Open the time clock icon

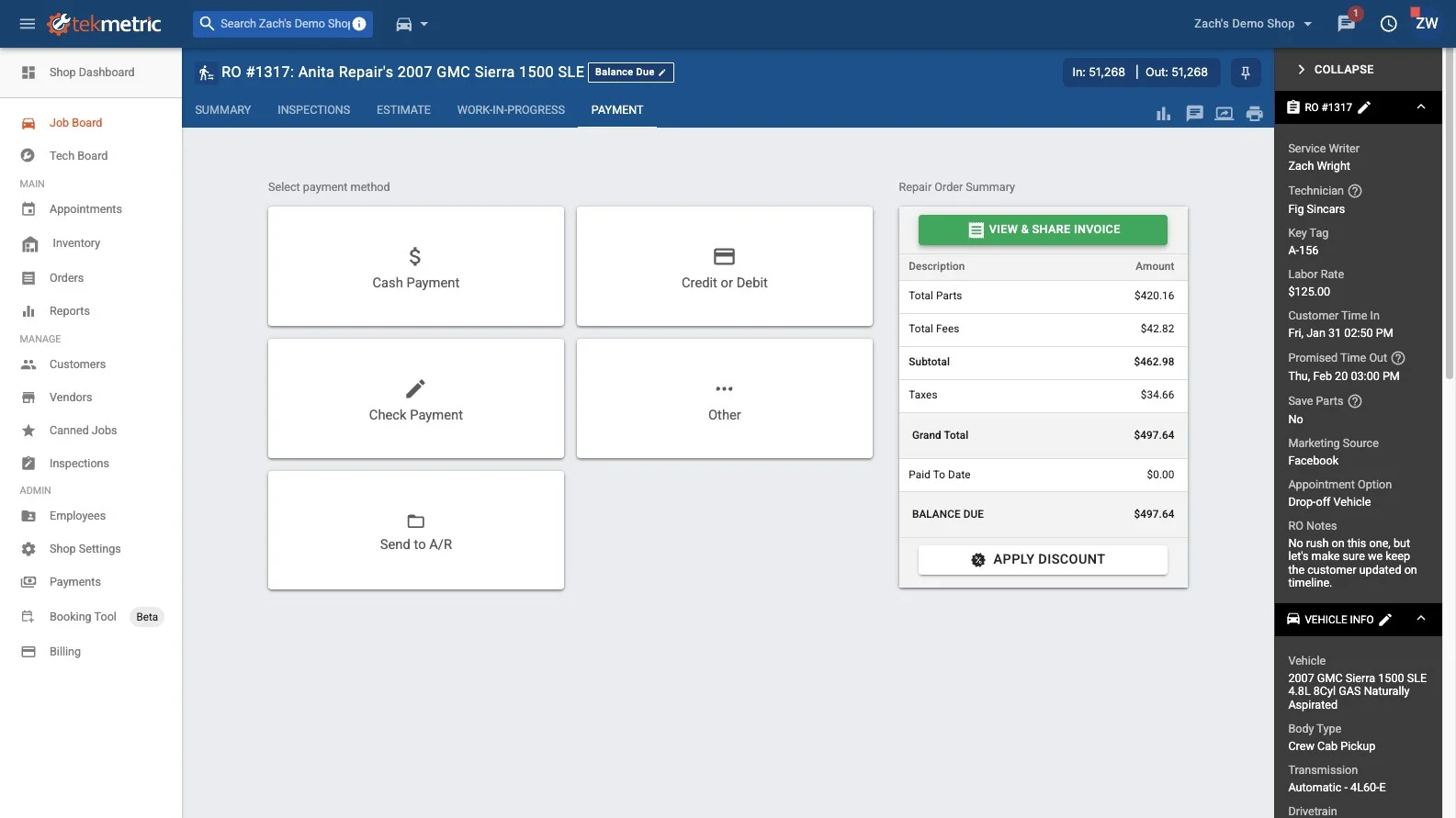pyautogui.click(x=1389, y=24)
